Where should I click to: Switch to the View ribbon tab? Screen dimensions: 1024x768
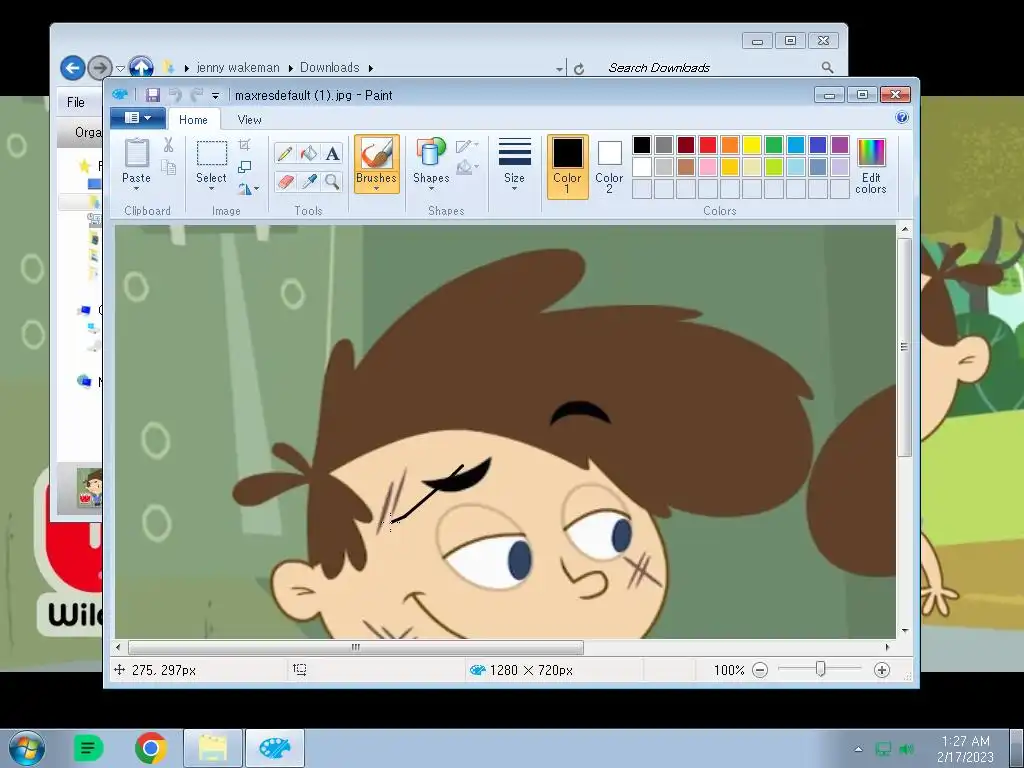[249, 120]
